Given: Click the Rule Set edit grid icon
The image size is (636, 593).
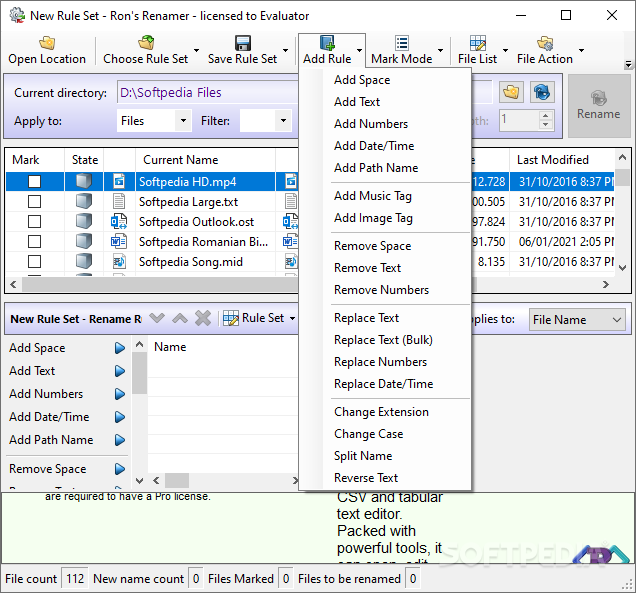Looking at the screenshot, I should [x=231, y=318].
